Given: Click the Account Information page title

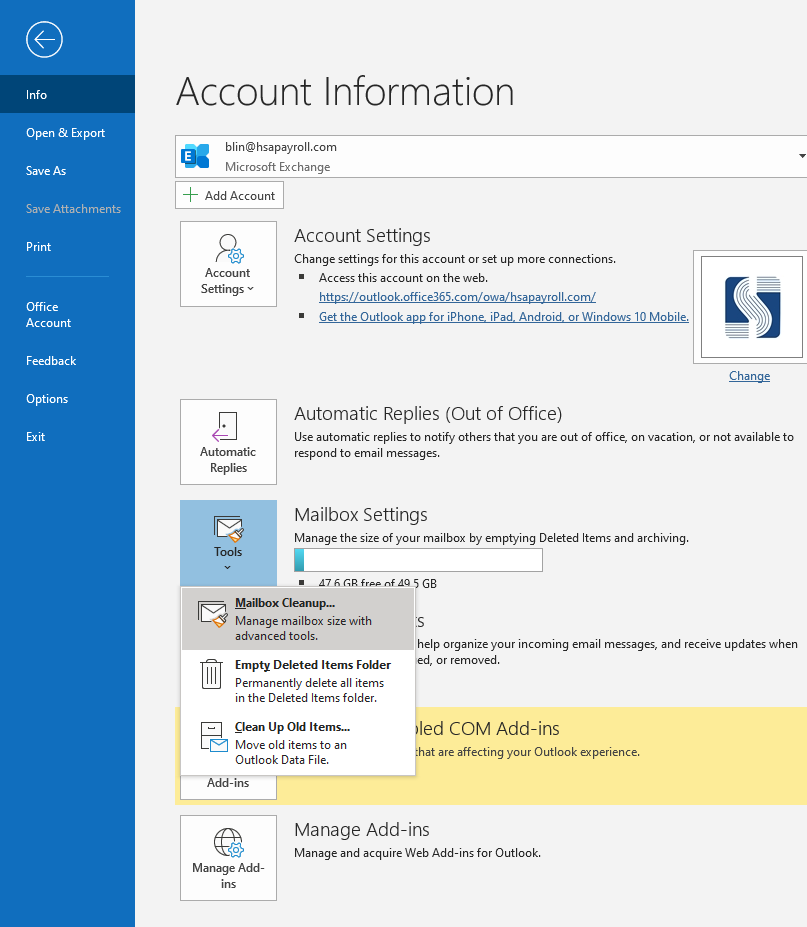Looking at the screenshot, I should click(x=345, y=92).
